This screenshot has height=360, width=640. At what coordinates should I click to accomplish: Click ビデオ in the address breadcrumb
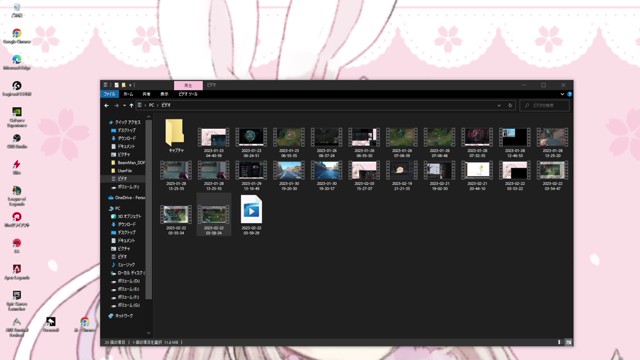pyautogui.click(x=166, y=105)
